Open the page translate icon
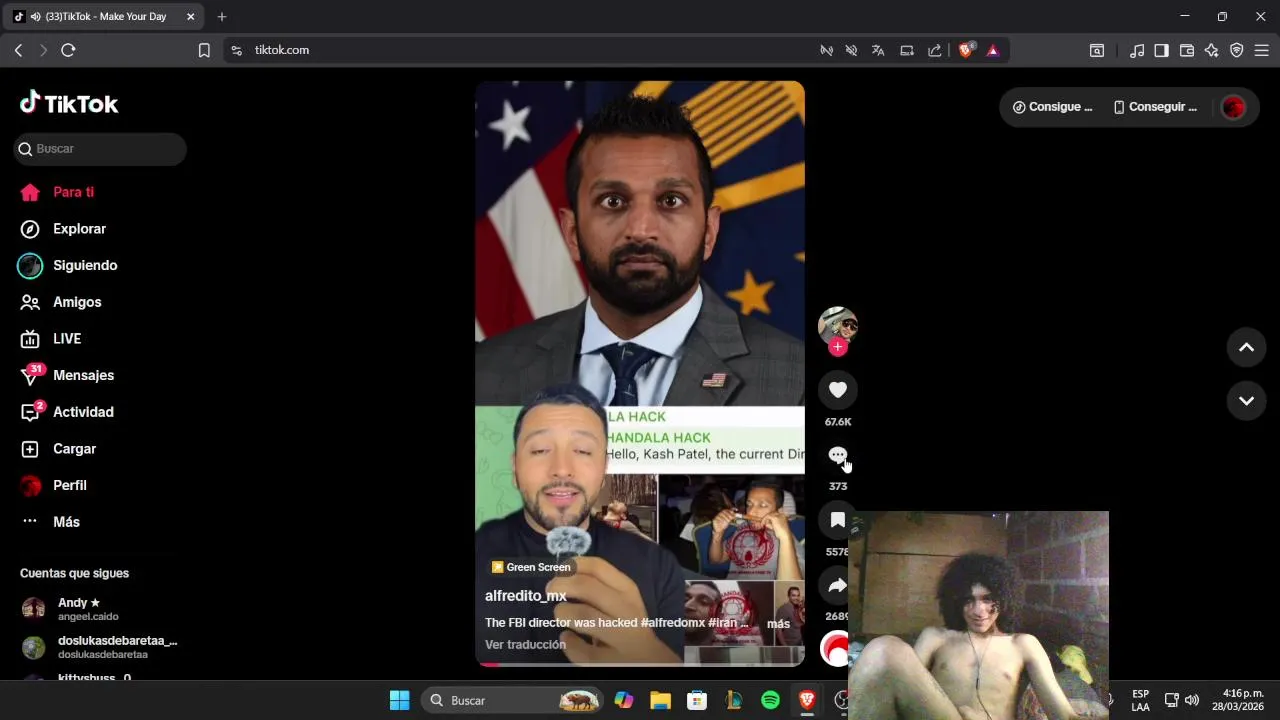 click(878, 50)
